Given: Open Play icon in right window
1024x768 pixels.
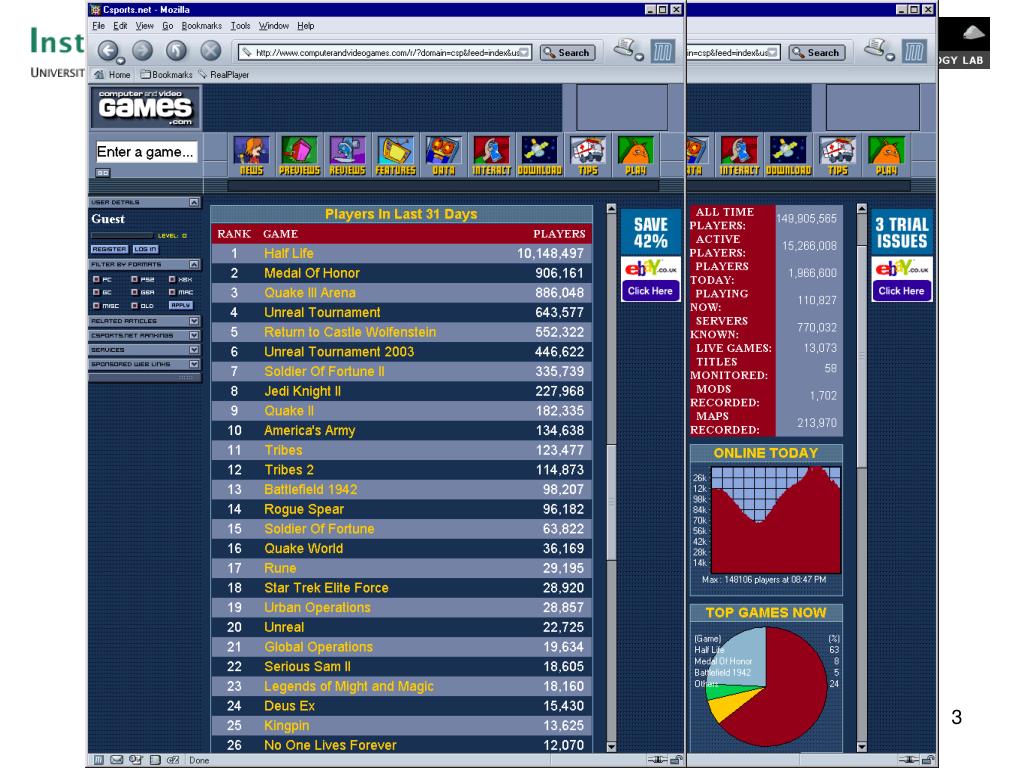Looking at the screenshot, I should 886,156.
